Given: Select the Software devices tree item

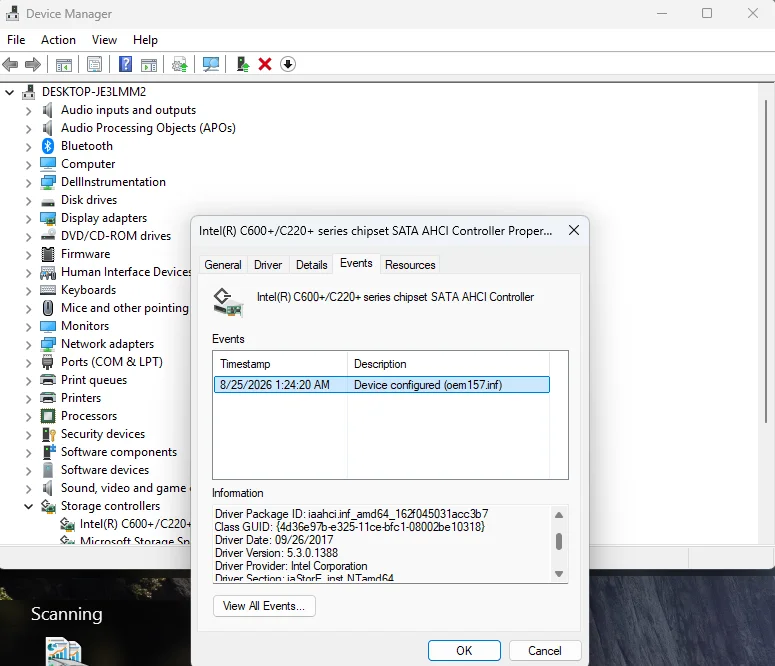Looking at the screenshot, I should click(x=105, y=470).
